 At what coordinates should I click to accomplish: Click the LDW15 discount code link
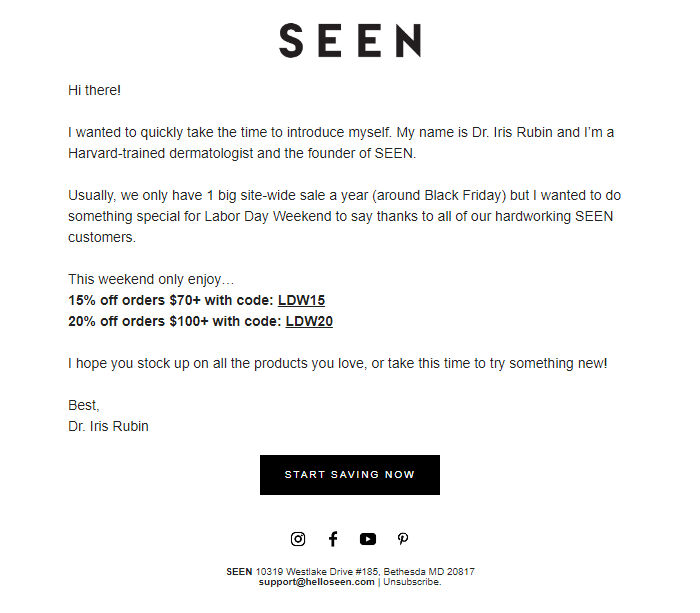point(301,300)
